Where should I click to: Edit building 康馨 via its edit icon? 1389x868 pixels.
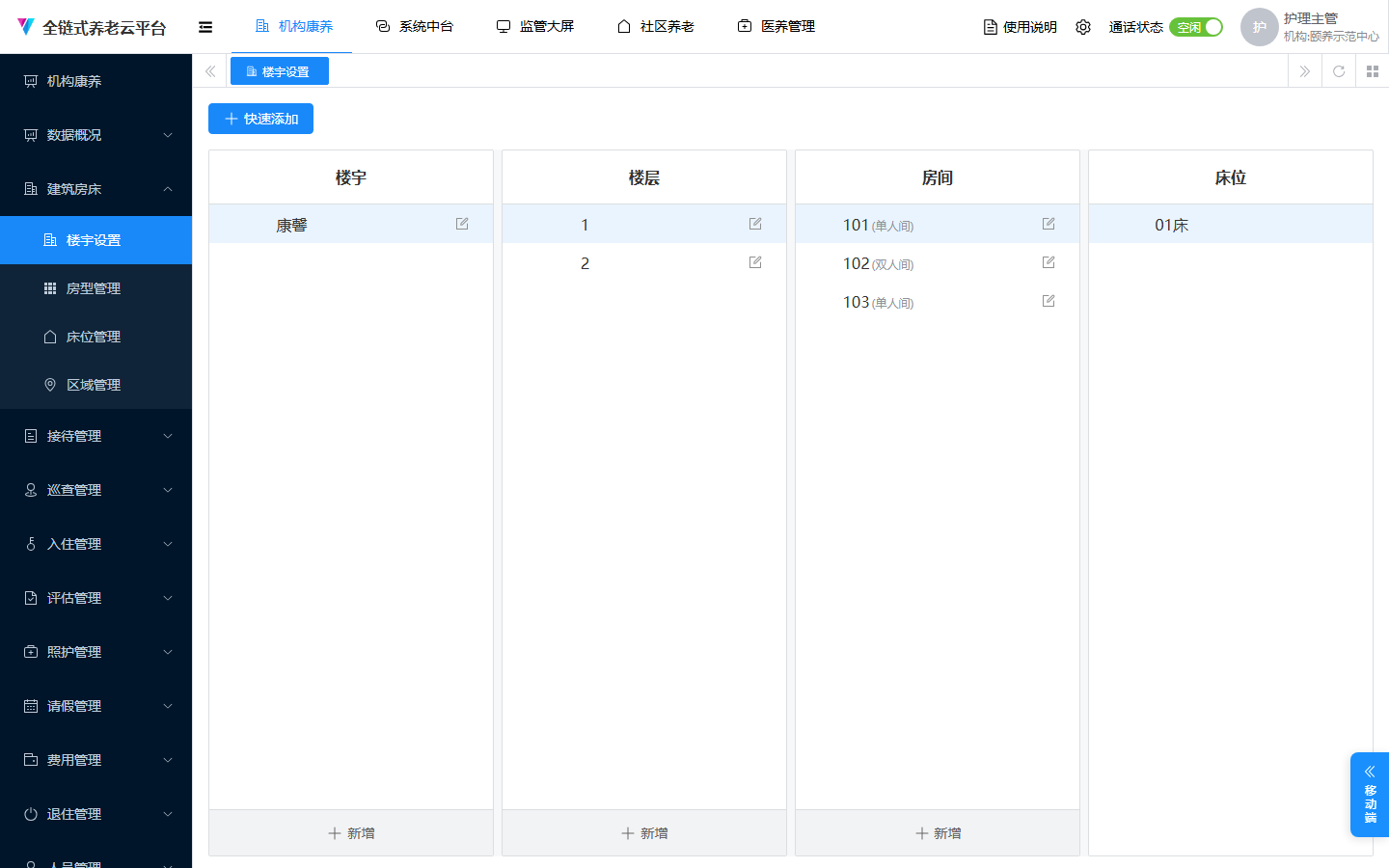(x=462, y=224)
